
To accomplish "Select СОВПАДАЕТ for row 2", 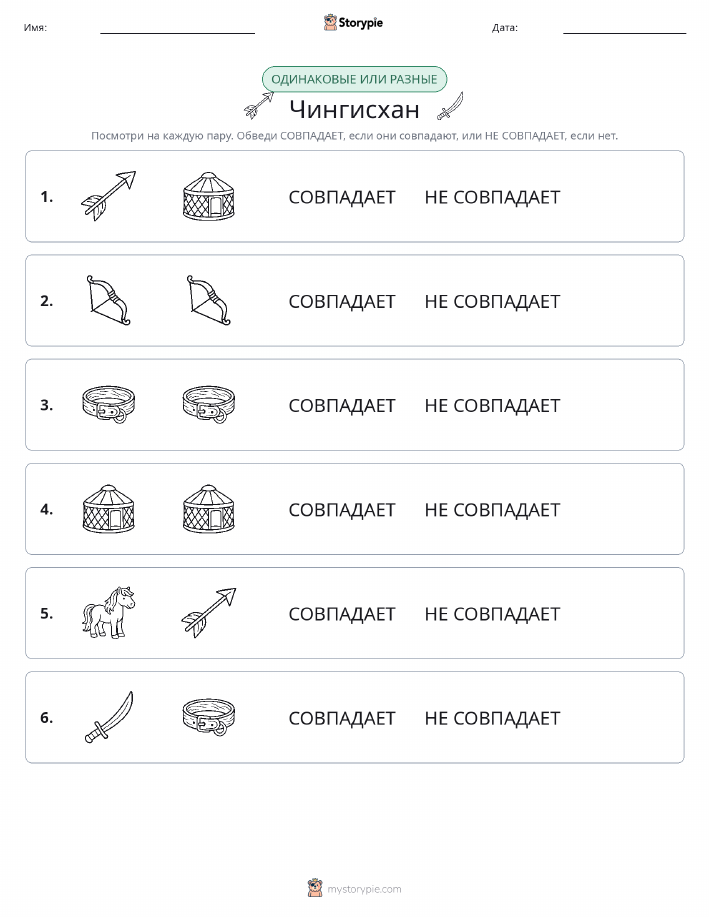I will [x=342, y=301].
